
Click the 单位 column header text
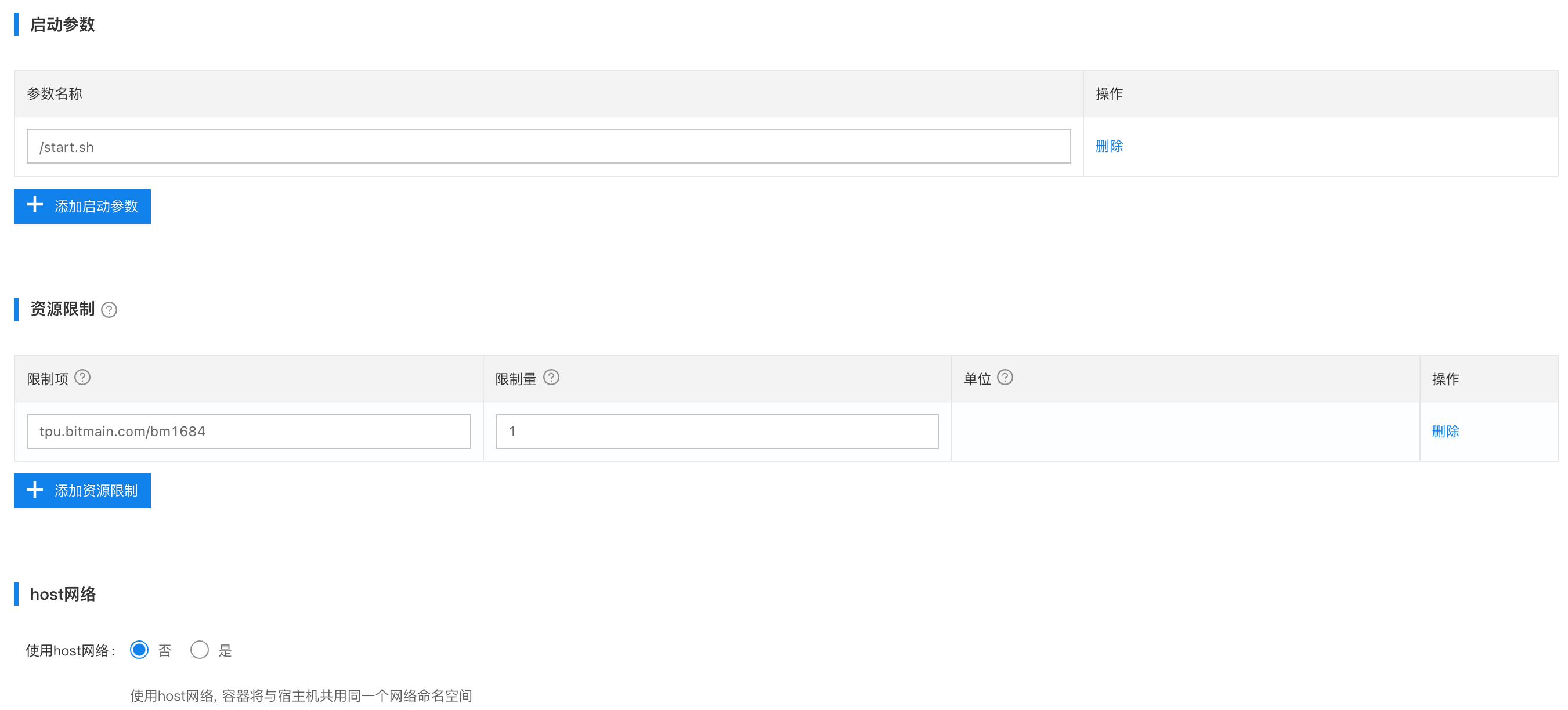coord(977,379)
